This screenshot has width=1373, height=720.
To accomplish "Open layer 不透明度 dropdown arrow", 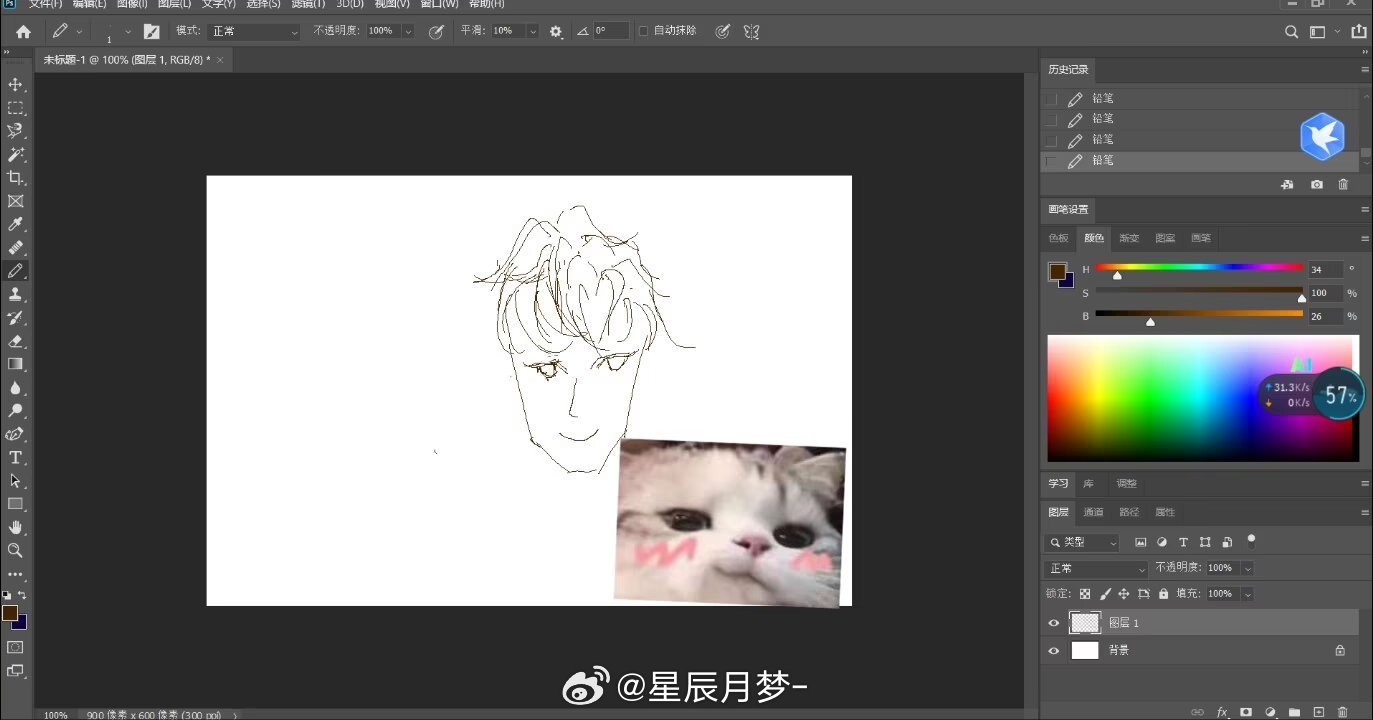I will [1247, 568].
